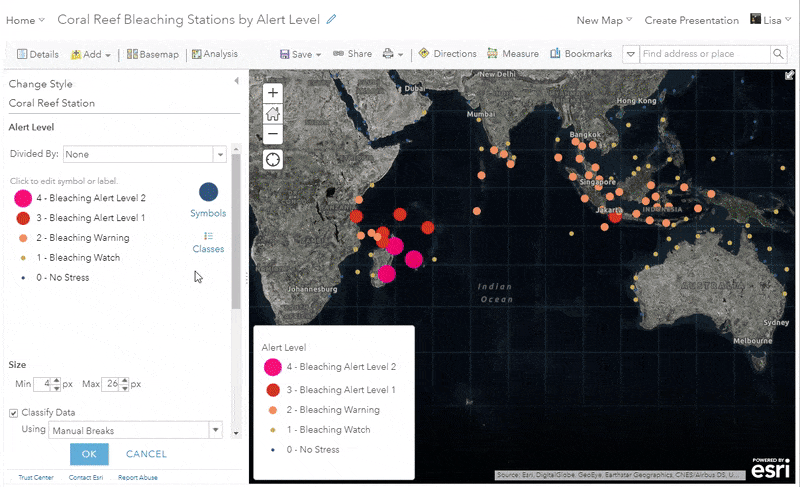Confirm style changes with OK
The image size is (800, 487).
(89, 454)
